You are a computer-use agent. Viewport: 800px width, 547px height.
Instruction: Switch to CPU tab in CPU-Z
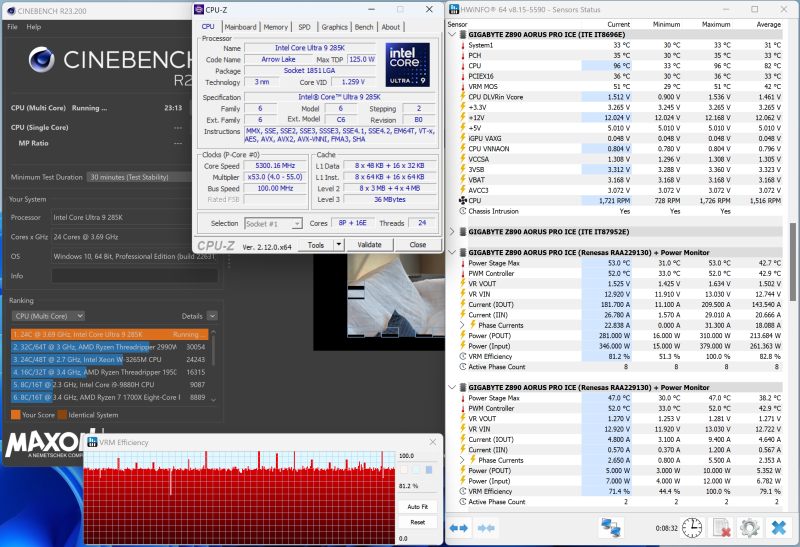click(208, 27)
